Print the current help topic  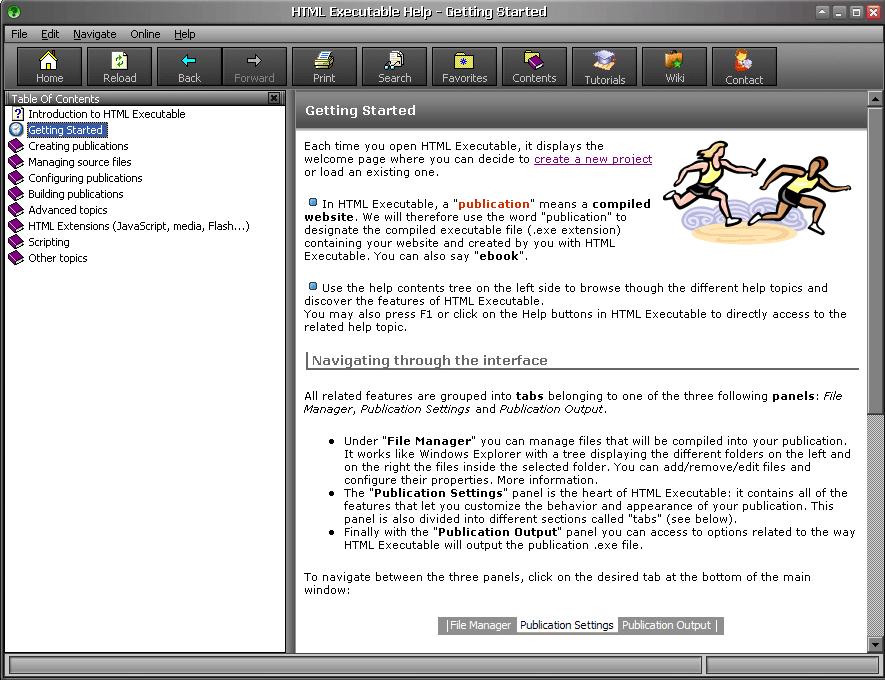324,67
